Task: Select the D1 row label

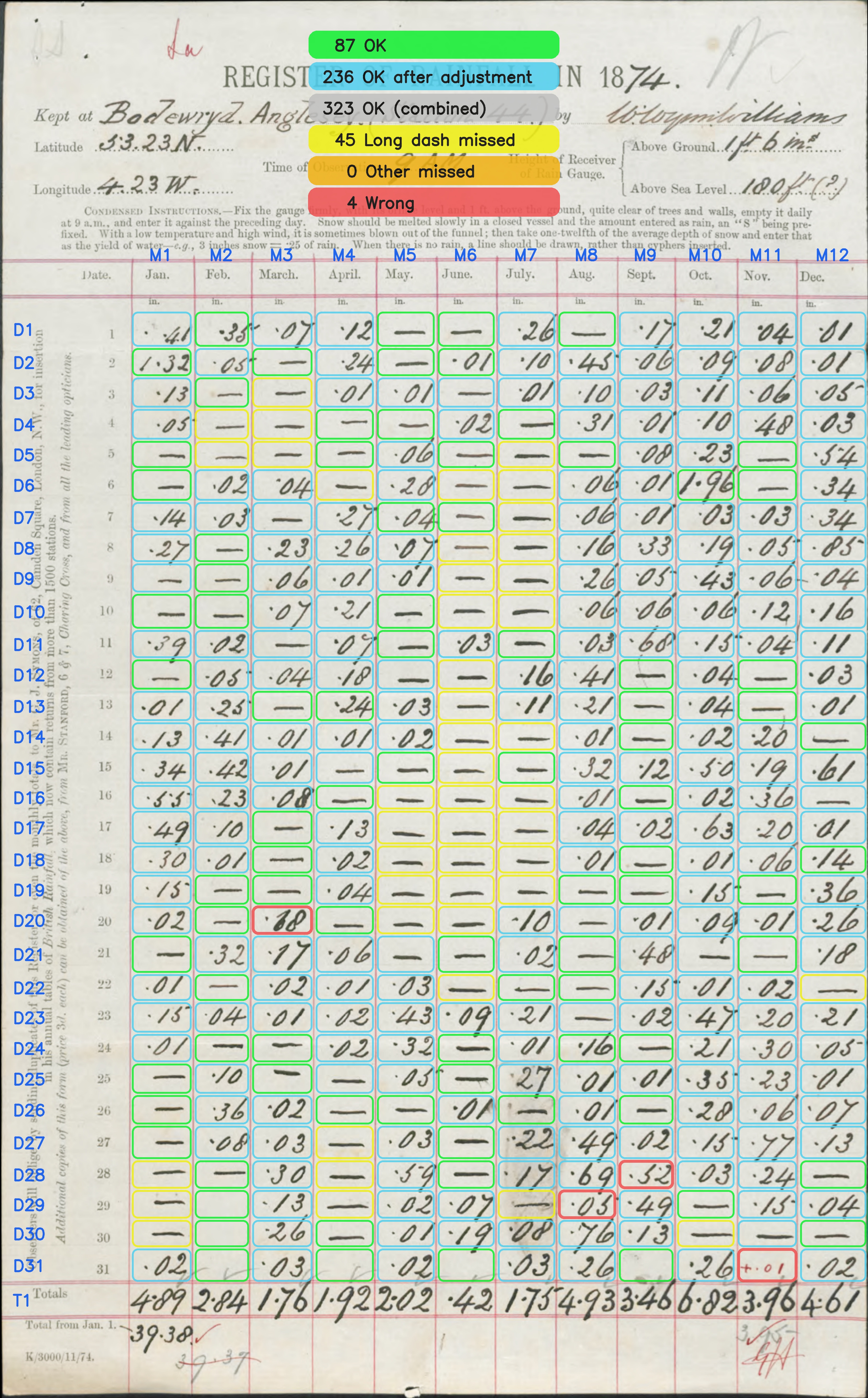Action: (x=24, y=330)
